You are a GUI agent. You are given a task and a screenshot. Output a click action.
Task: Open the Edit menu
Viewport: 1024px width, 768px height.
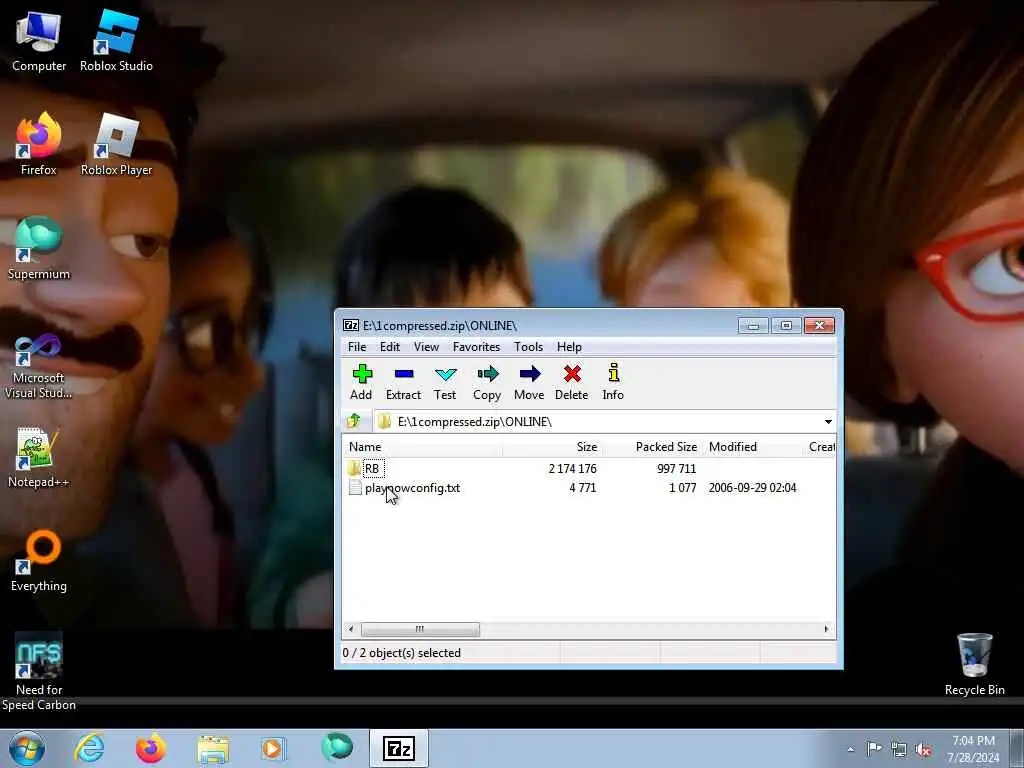pyautogui.click(x=390, y=347)
